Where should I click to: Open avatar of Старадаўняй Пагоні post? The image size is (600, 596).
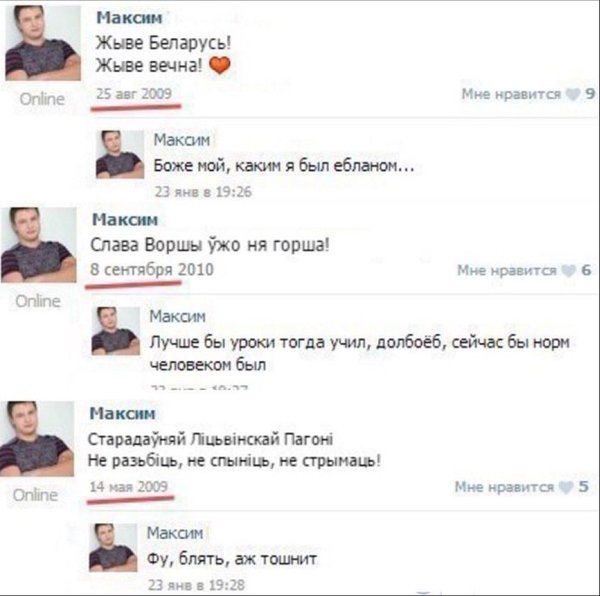coord(37,438)
